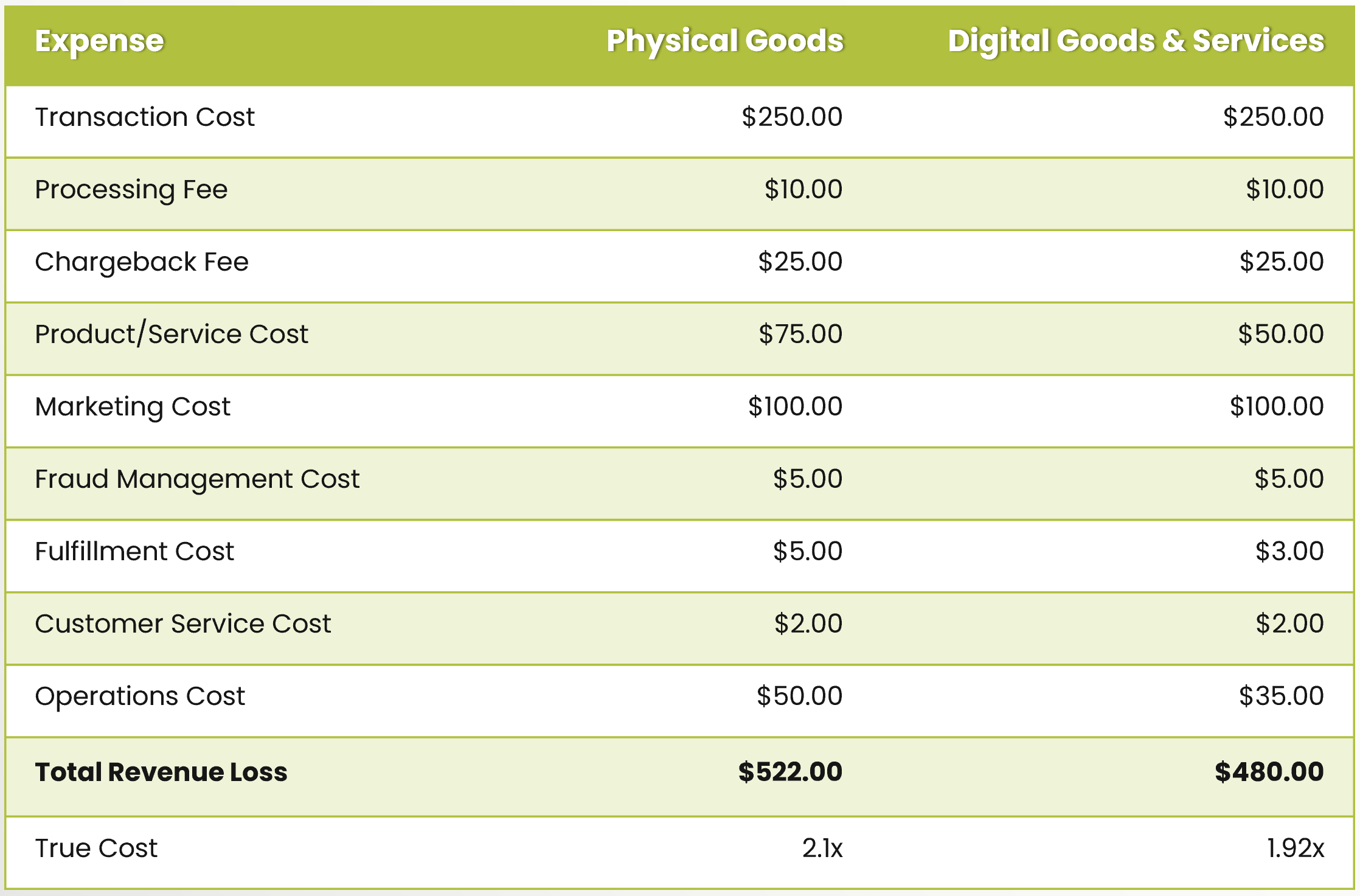Click the $522.00 physical goods total
Image resolution: width=1360 pixels, height=896 pixels.
790,772
